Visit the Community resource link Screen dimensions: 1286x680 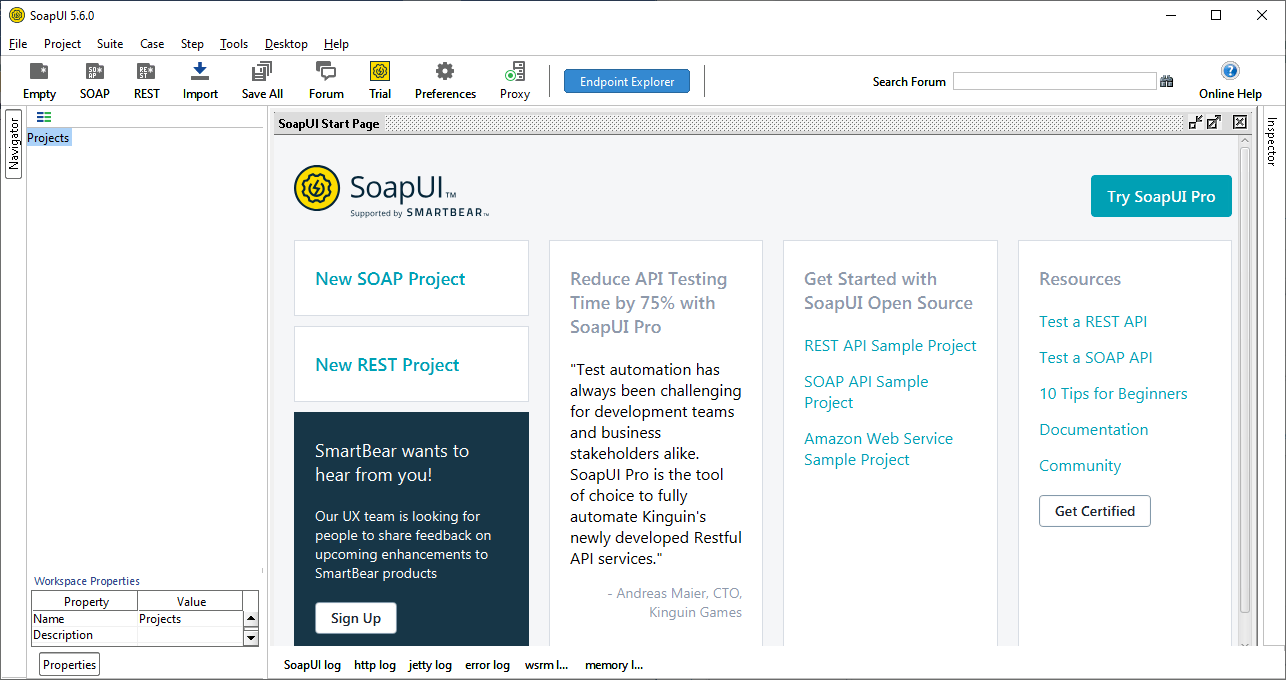(1080, 466)
